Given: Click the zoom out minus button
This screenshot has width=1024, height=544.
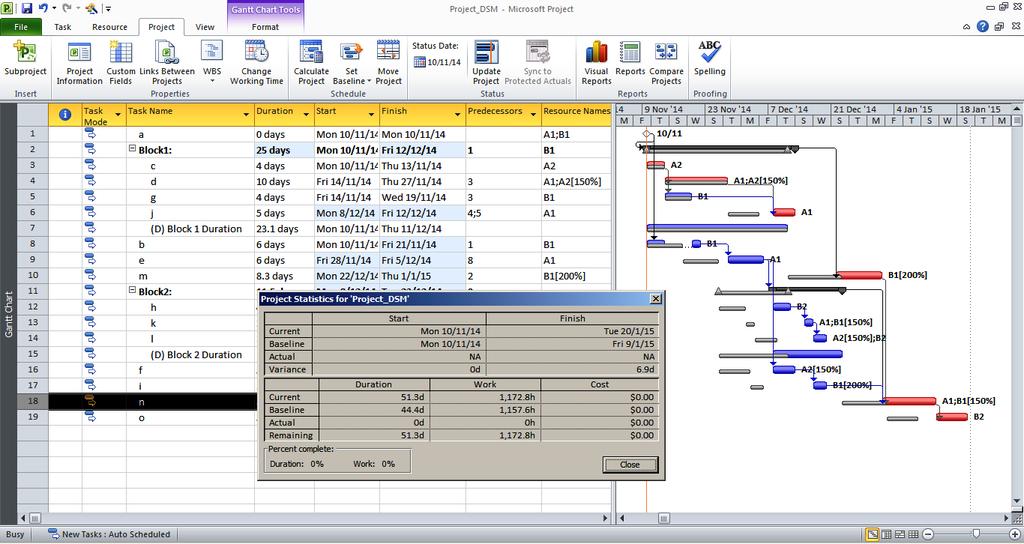Looking at the screenshot, I should tap(927, 535).
